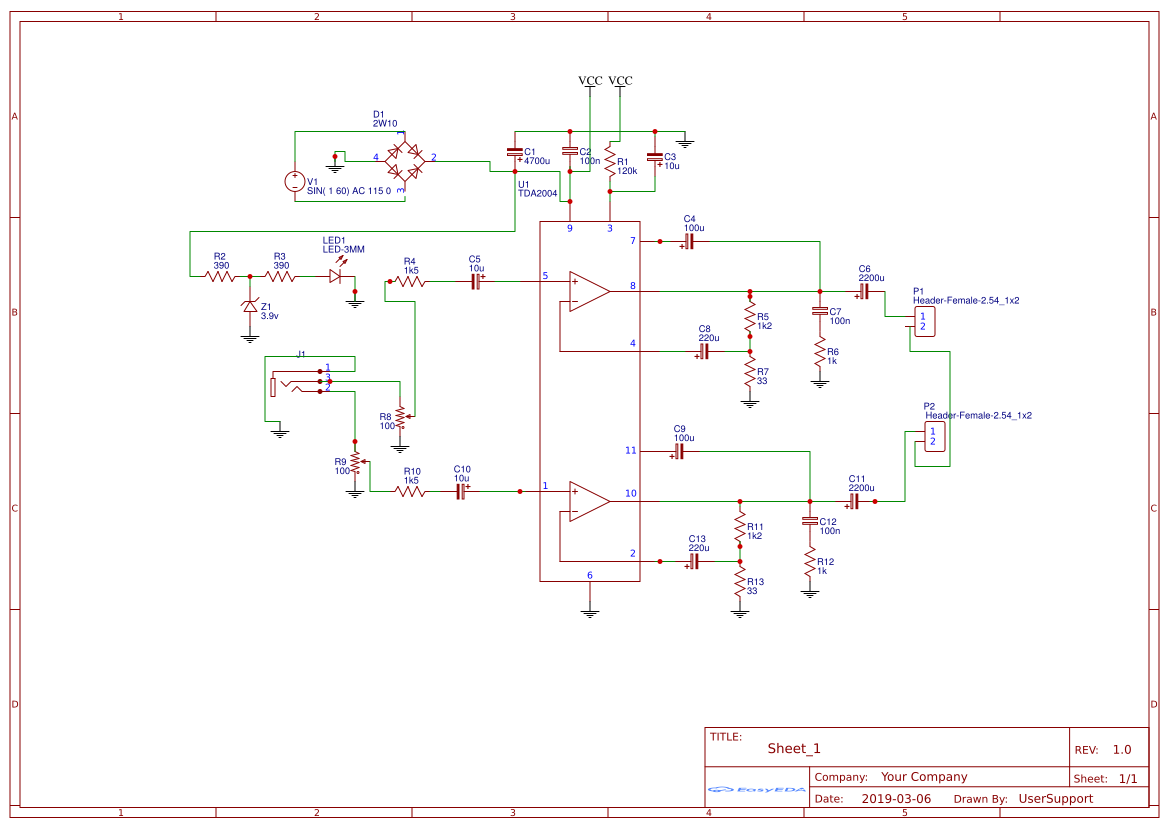Select the date 2019-03-06
The image size is (1169, 828).
tap(896, 799)
